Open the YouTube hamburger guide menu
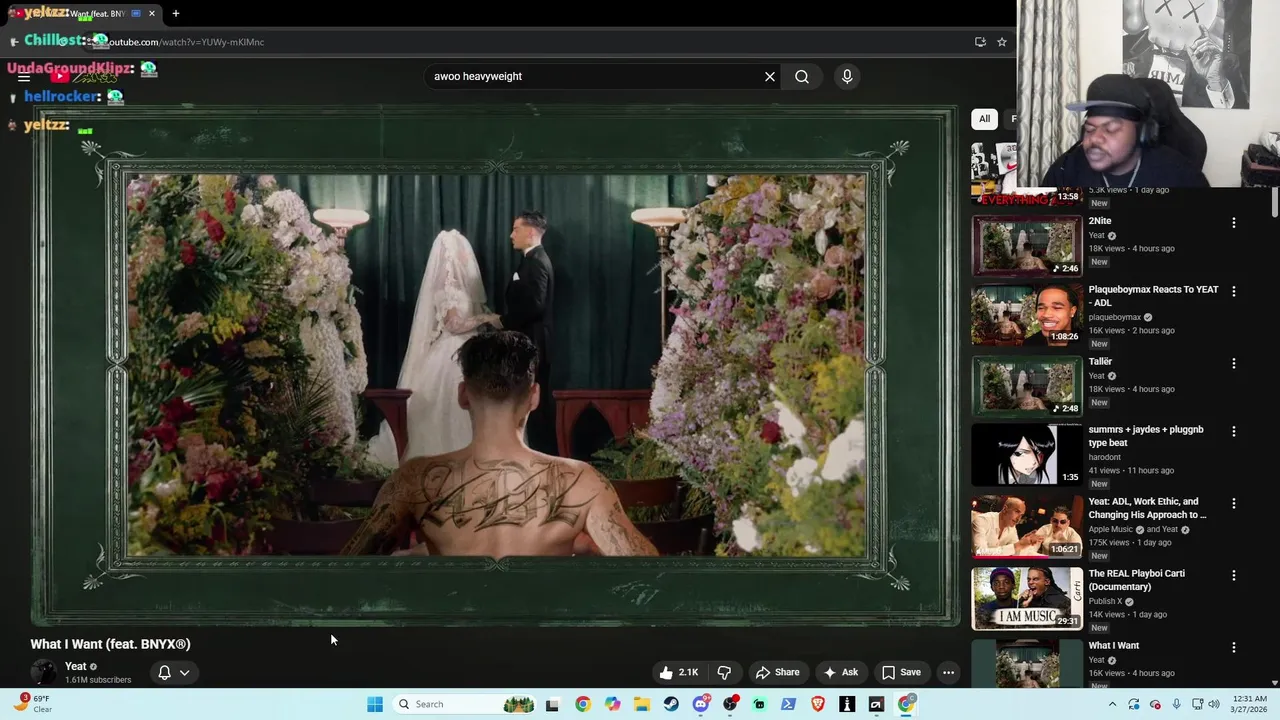1280x720 pixels. [x=24, y=77]
